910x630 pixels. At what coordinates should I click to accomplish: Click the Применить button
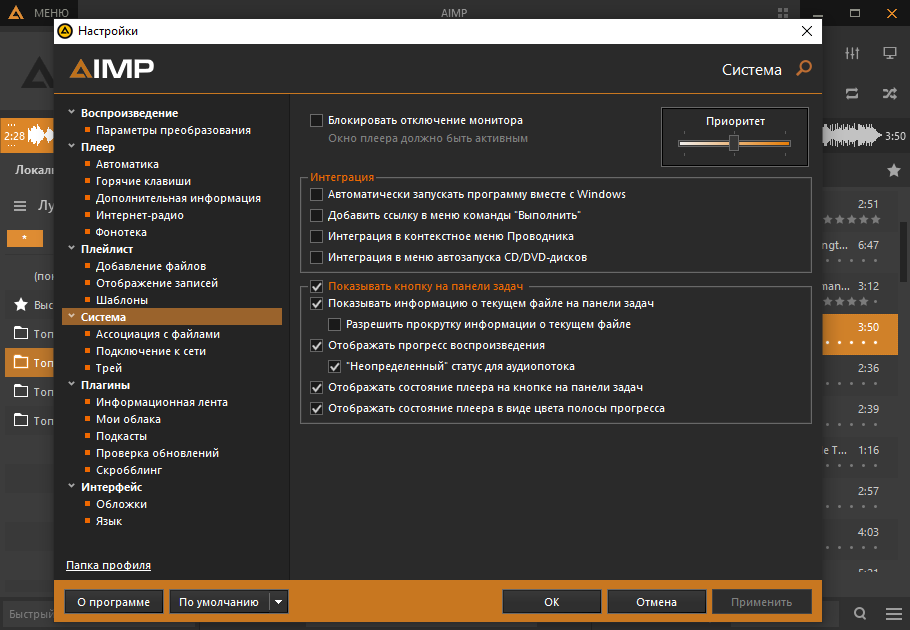point(761,602)
